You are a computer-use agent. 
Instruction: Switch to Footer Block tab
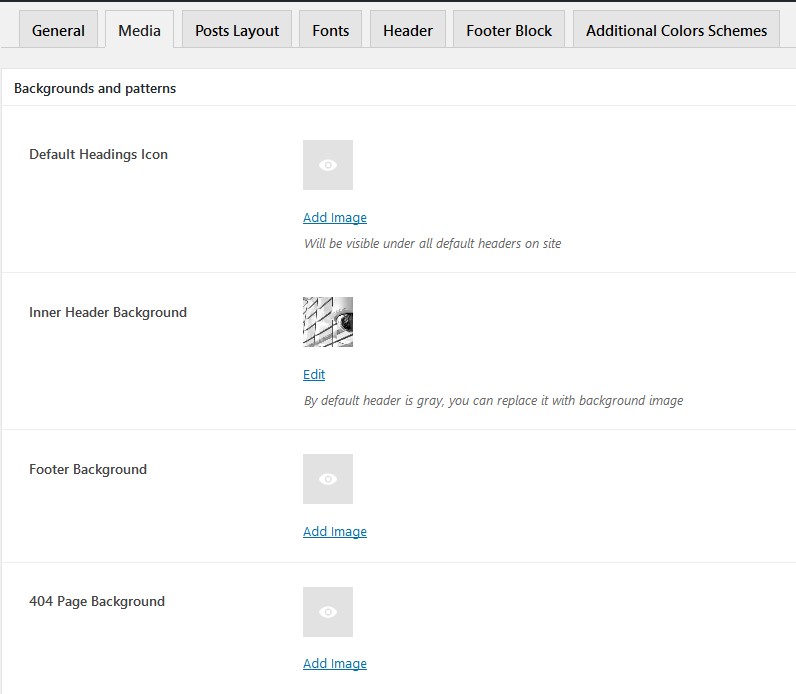(509, 30)
